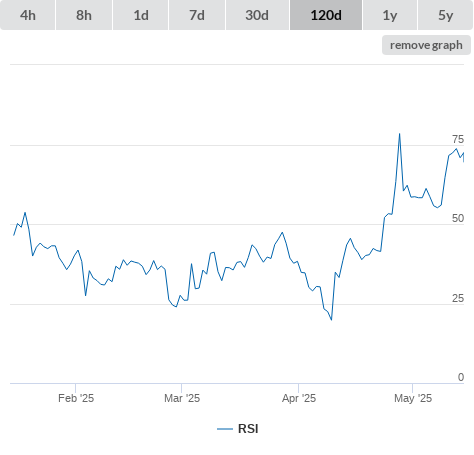Select the 7d time range

tap(197, 15)
